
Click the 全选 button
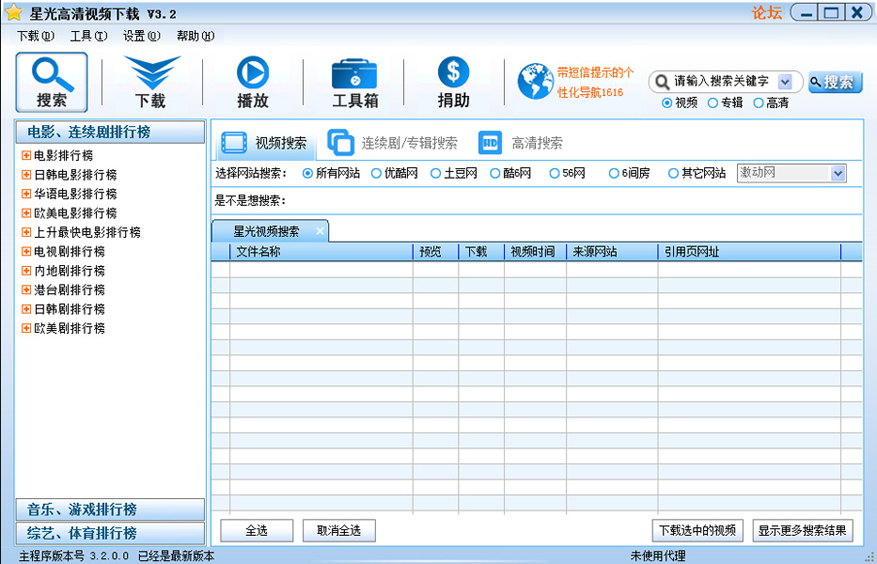[x=257, y=530]
